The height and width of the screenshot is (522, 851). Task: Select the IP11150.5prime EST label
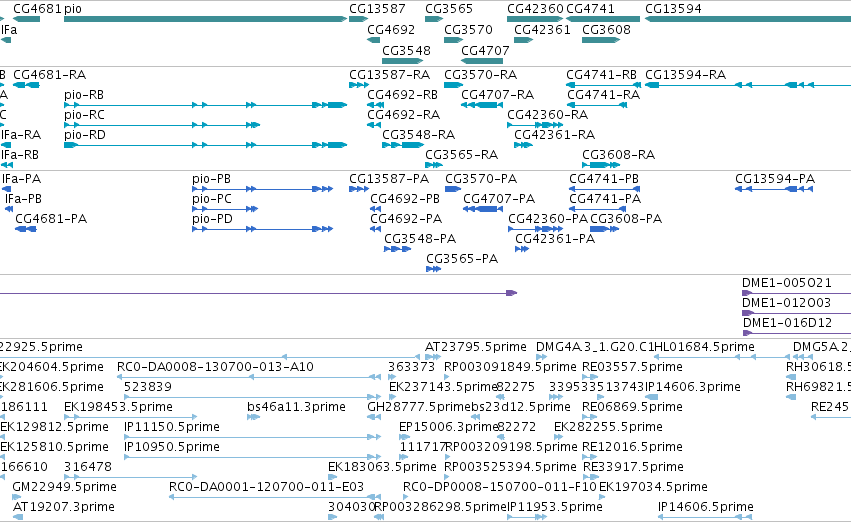pyautogui.click(x=172, y=427)
